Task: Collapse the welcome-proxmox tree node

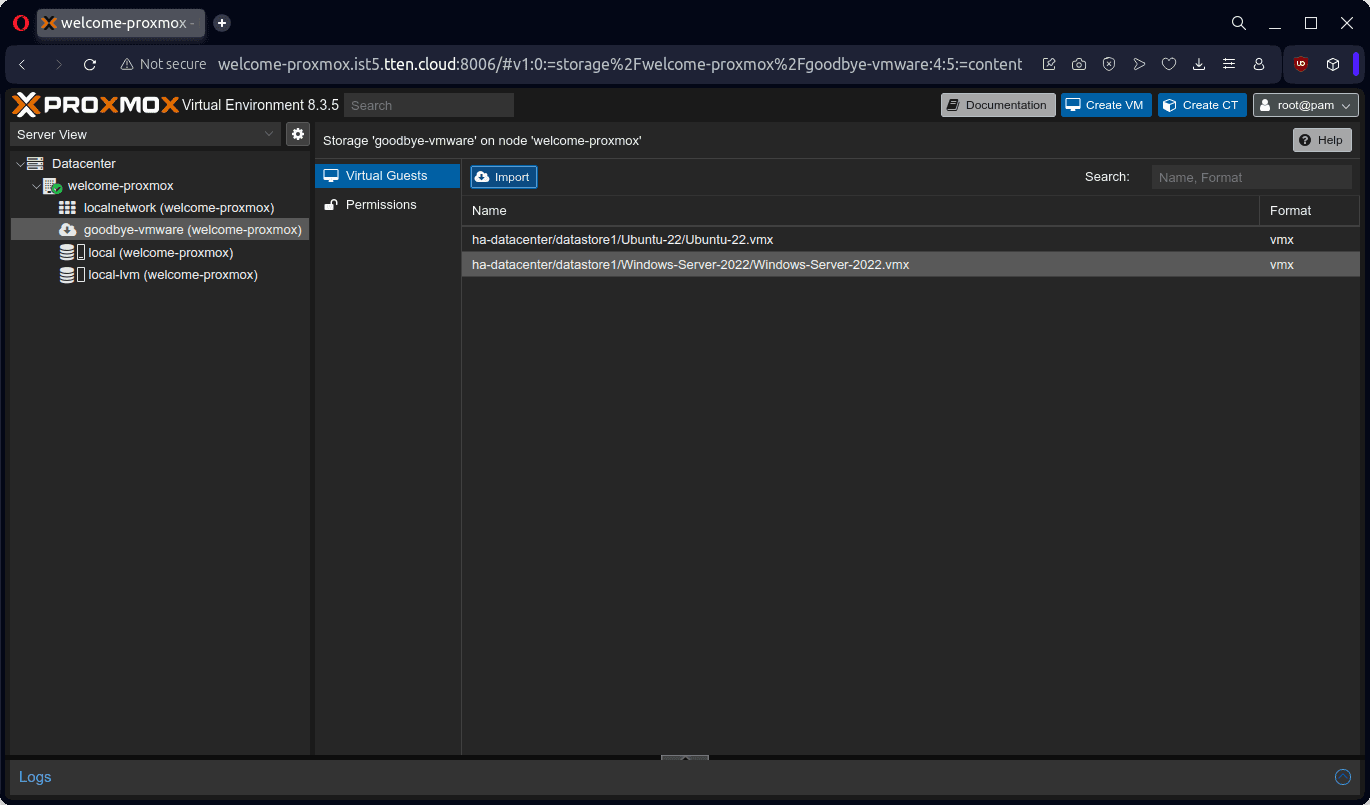Action: (x=36, y=186)
